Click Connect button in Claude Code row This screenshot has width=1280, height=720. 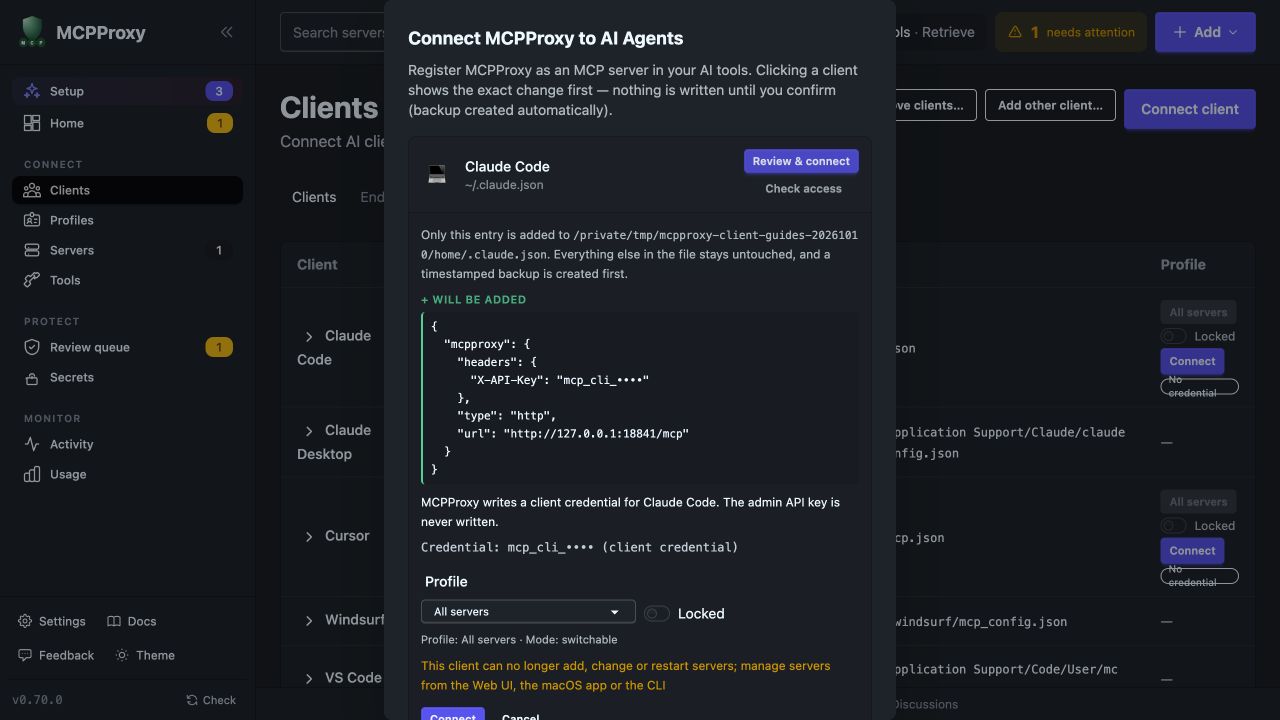pyautogui.click(x=1192, y=361)
